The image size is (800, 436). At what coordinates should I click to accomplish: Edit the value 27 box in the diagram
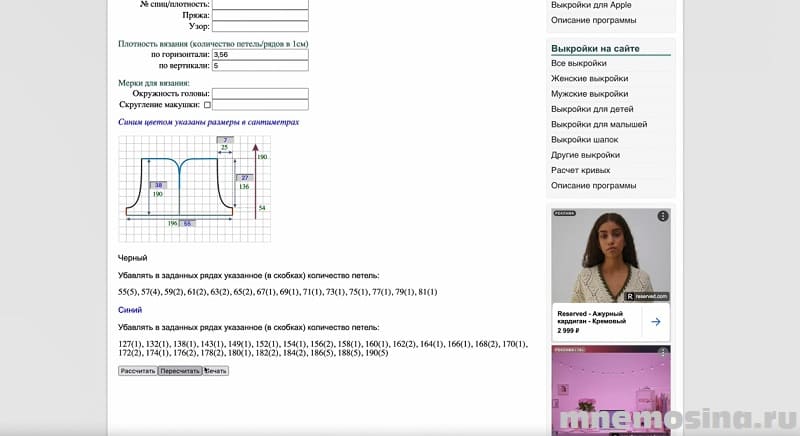point(244,178)
